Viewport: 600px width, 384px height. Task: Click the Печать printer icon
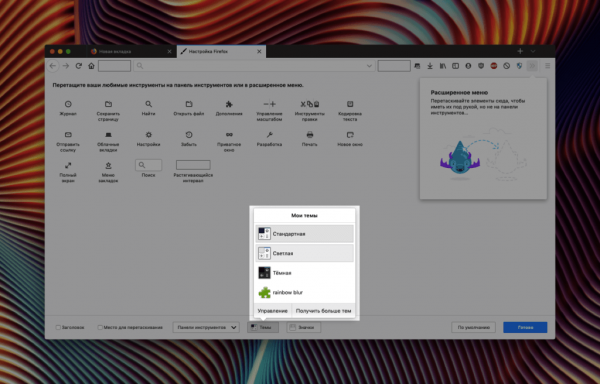click(310, 135)
